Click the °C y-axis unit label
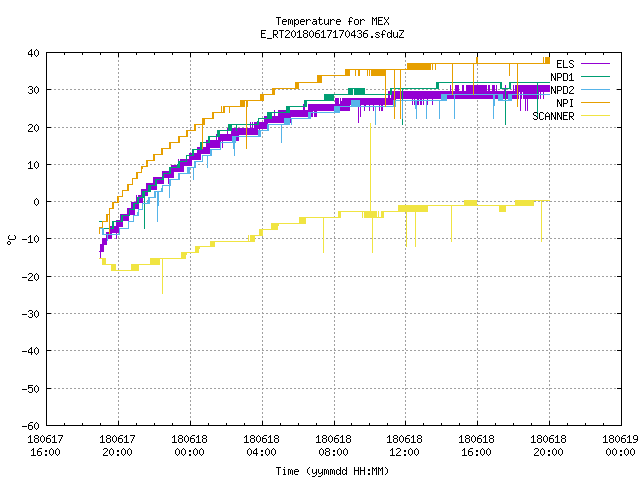 pyautogui.click(x=11, y=240)
